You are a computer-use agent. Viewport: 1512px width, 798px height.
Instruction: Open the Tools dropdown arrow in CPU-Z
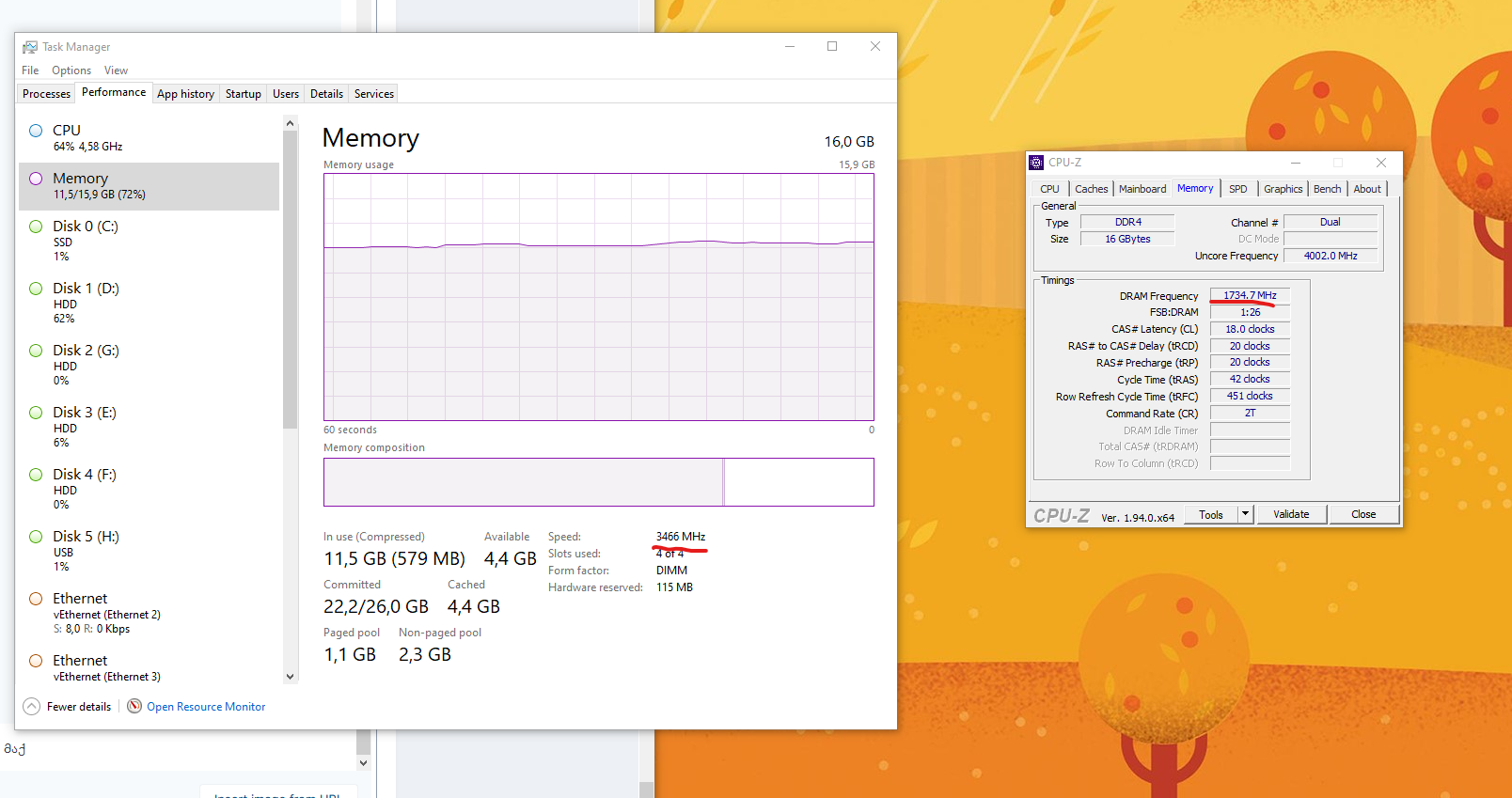[1246, 514]
